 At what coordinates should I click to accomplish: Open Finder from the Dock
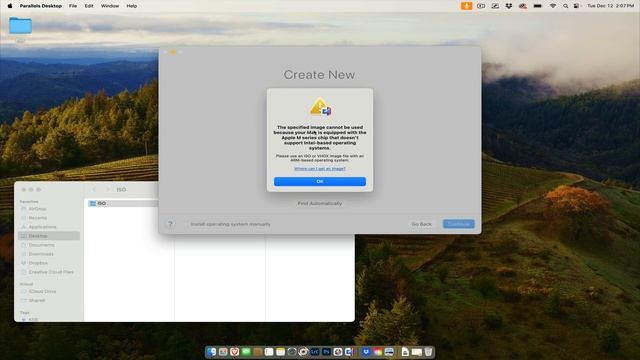[x=211, y=352]
